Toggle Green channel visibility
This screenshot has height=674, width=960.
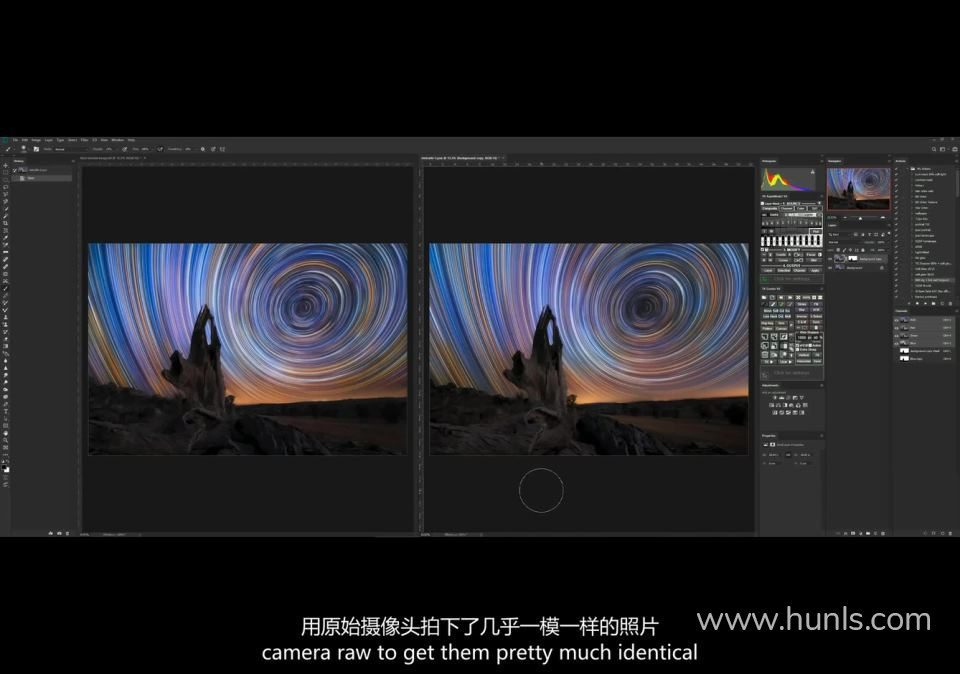click(x=896, y=335)
